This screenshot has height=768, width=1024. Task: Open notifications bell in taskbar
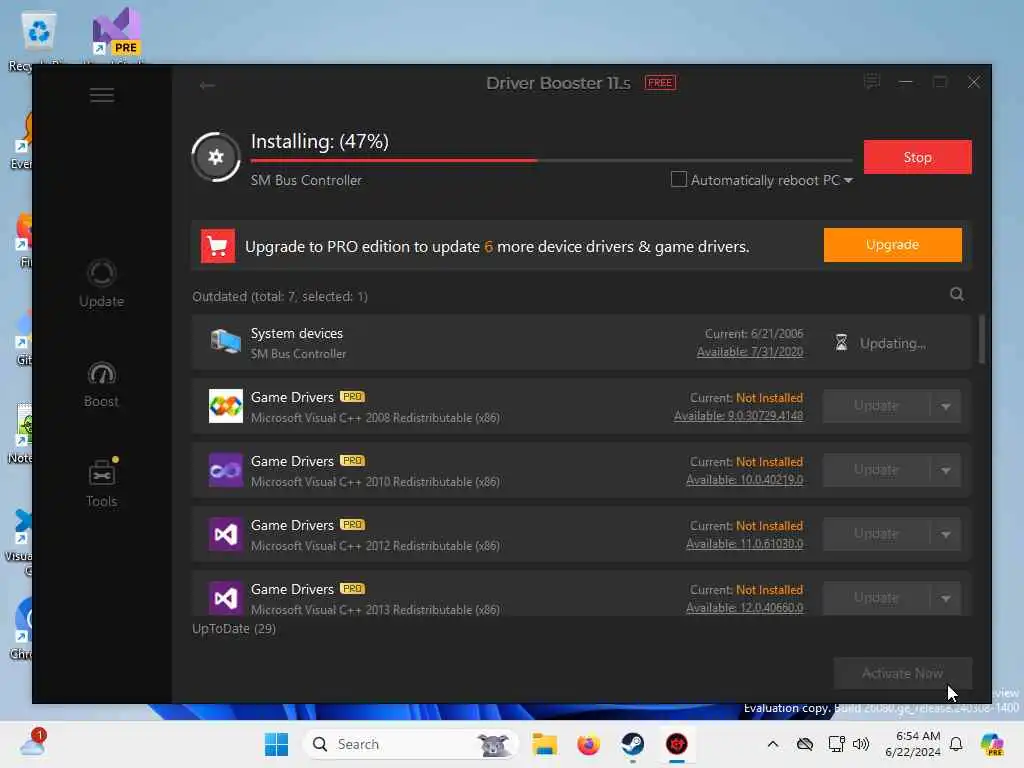coord(956,744)
